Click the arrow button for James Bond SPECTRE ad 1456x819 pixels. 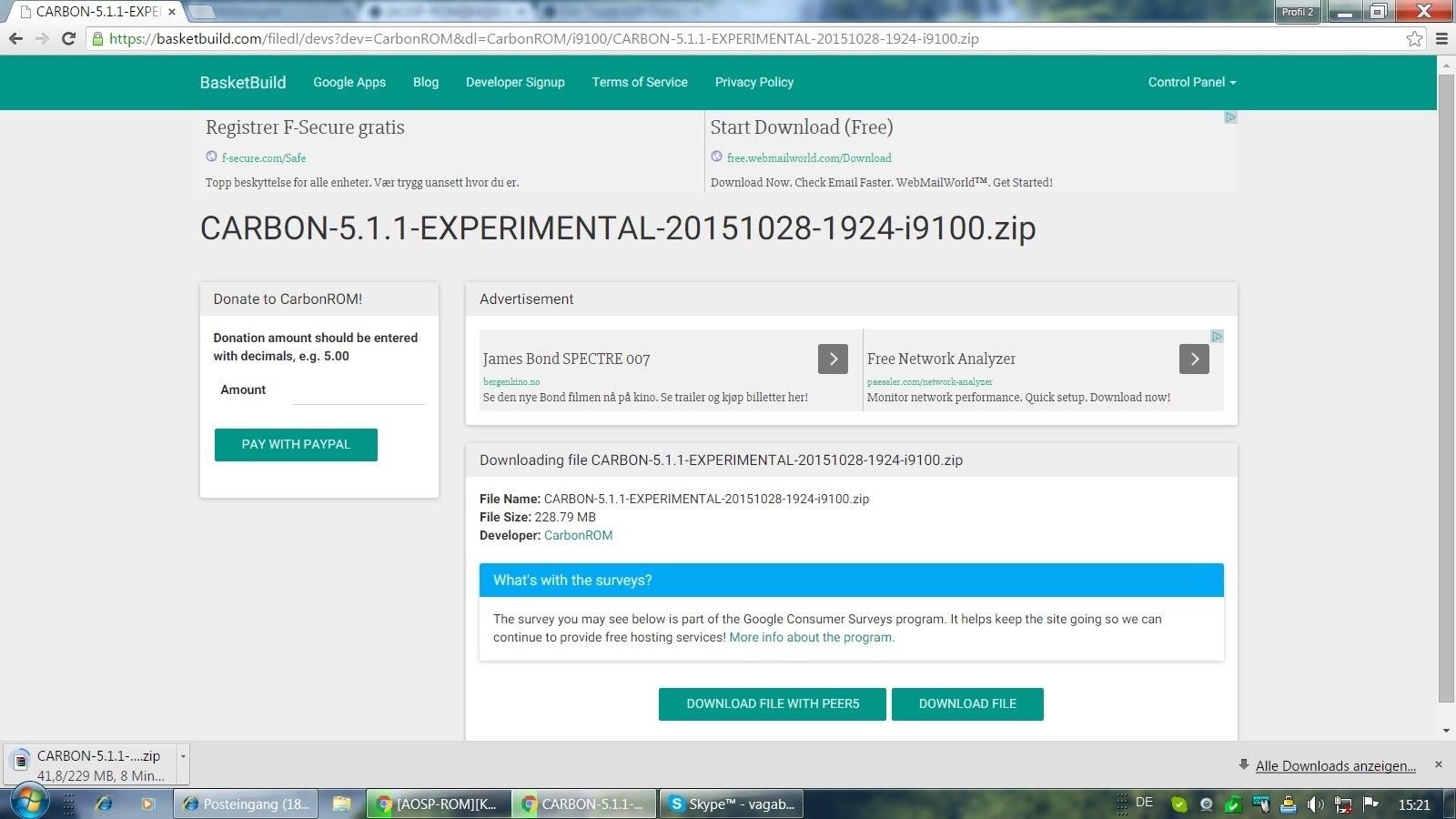[x=833, y=359]
